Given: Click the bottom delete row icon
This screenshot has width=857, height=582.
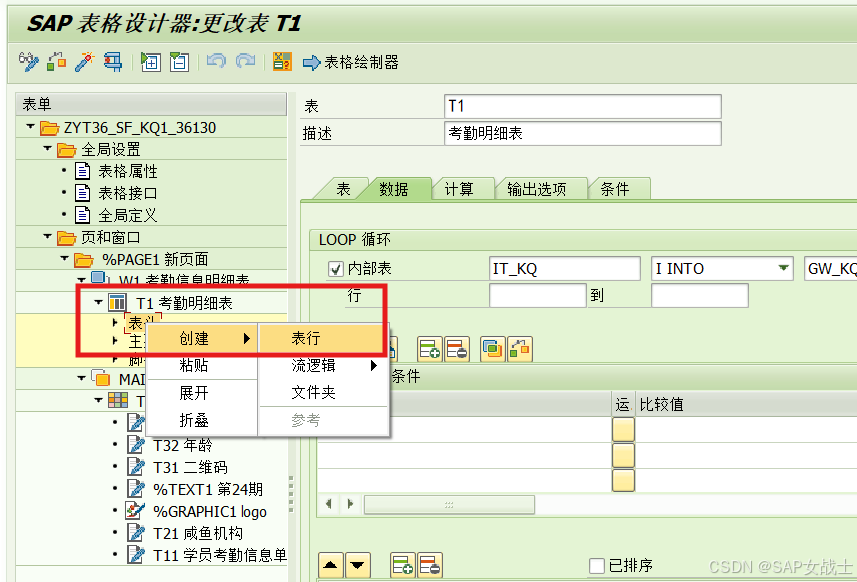Looking at the screenshot, I should pos(430,565).
